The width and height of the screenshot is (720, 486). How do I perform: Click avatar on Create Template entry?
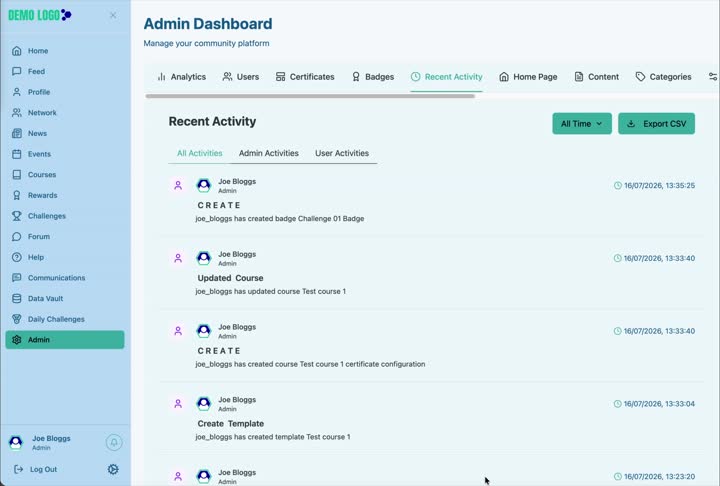pos(204,404)
